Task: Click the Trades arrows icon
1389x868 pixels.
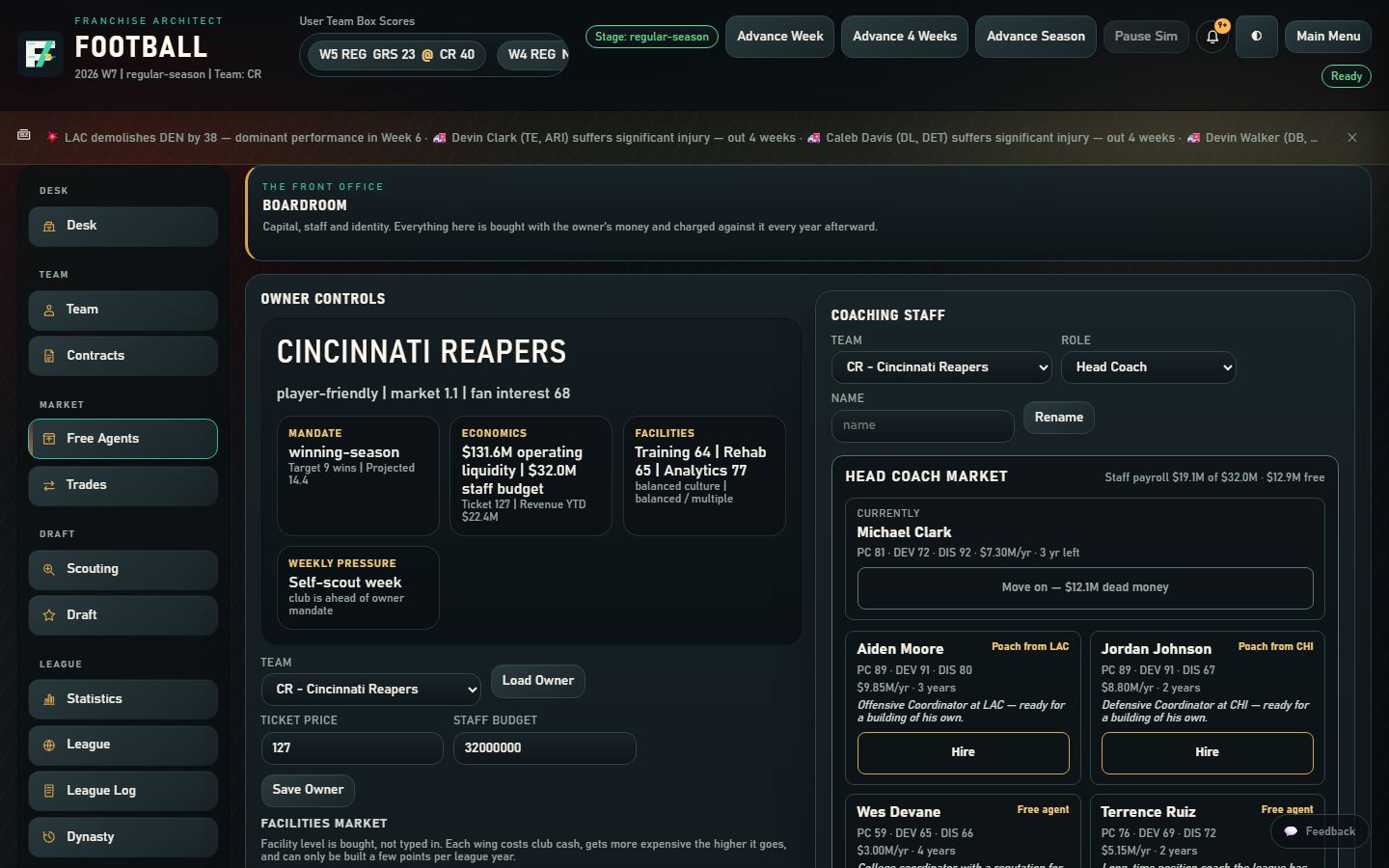Action: coord(49,485)
